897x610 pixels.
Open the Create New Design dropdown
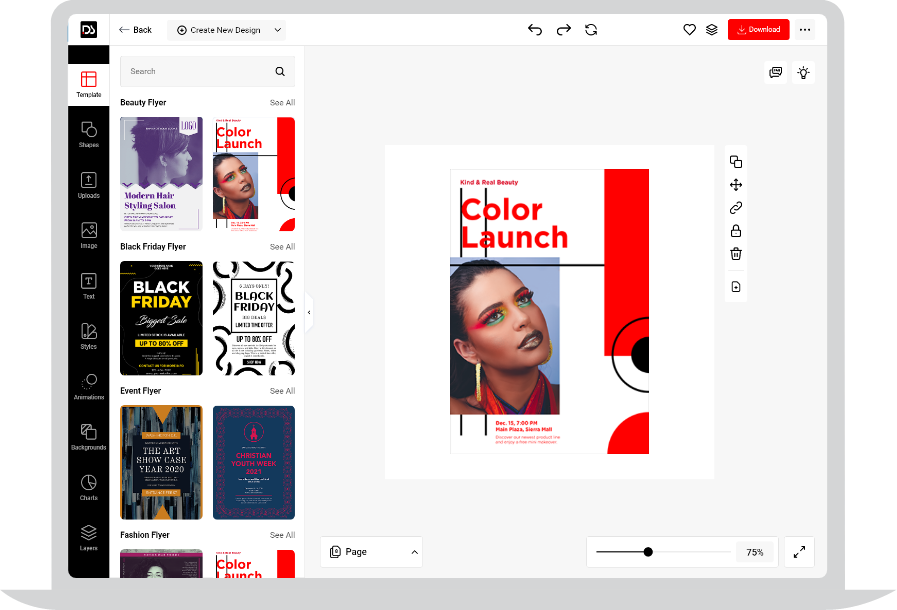pos(227,30)
